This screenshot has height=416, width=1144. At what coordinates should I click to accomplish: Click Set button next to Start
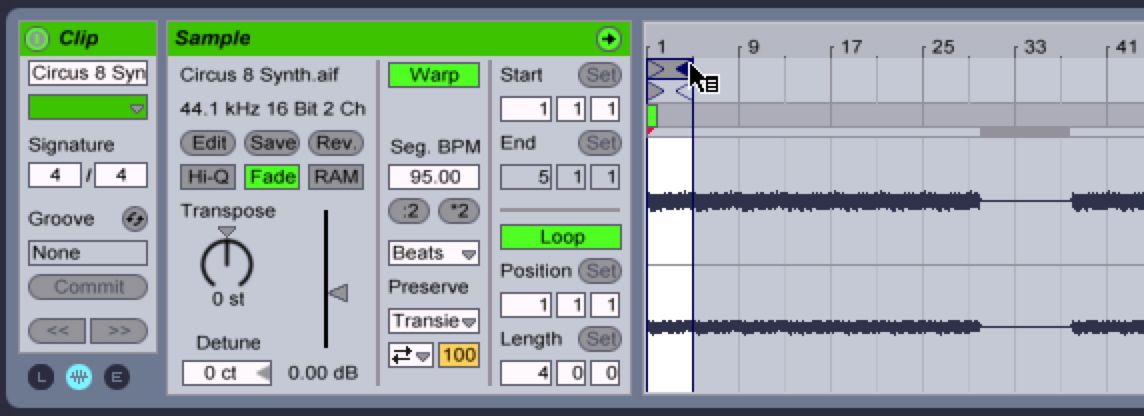coord(600,75)
